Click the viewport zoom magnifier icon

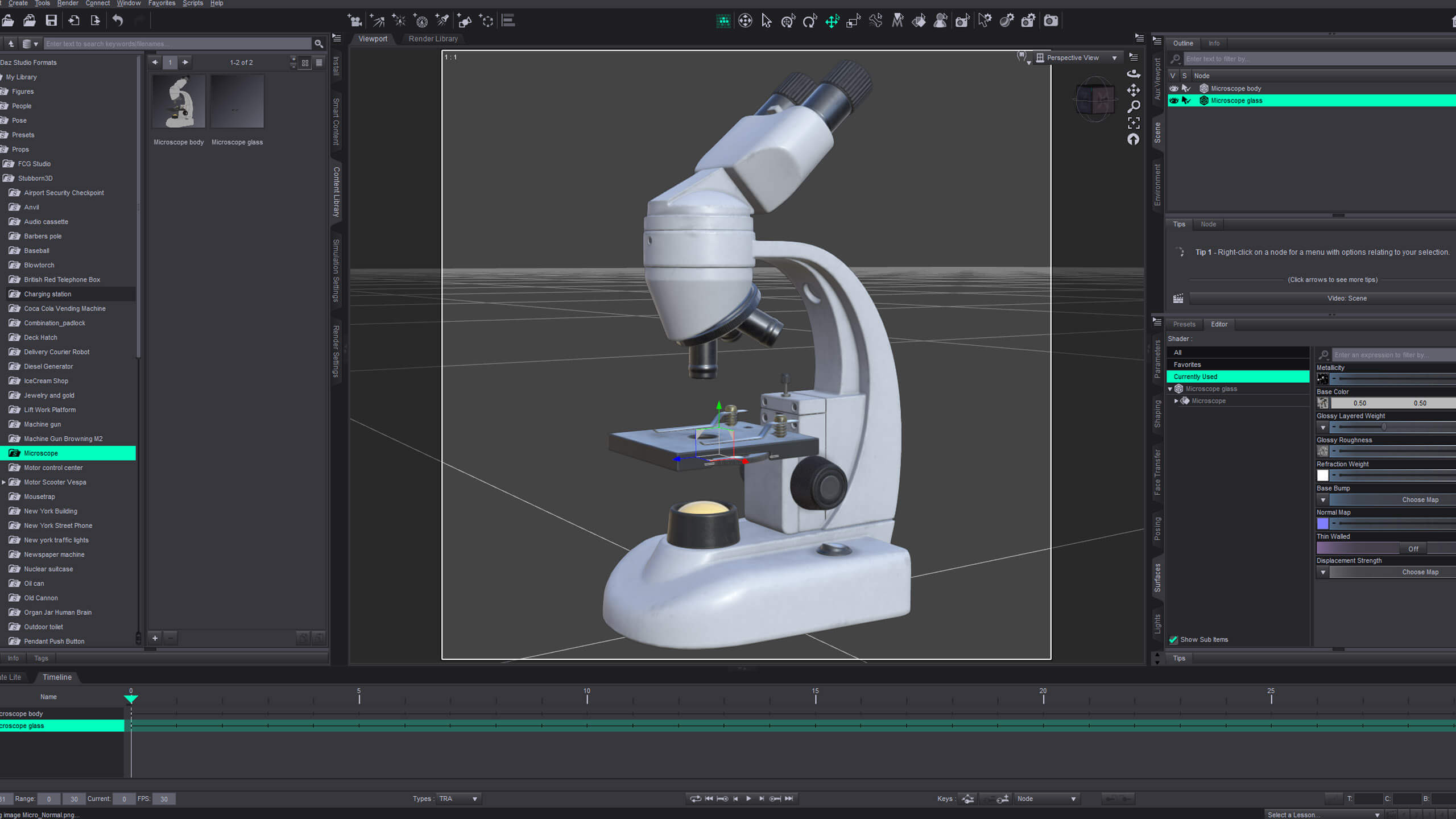(1134, 106)
